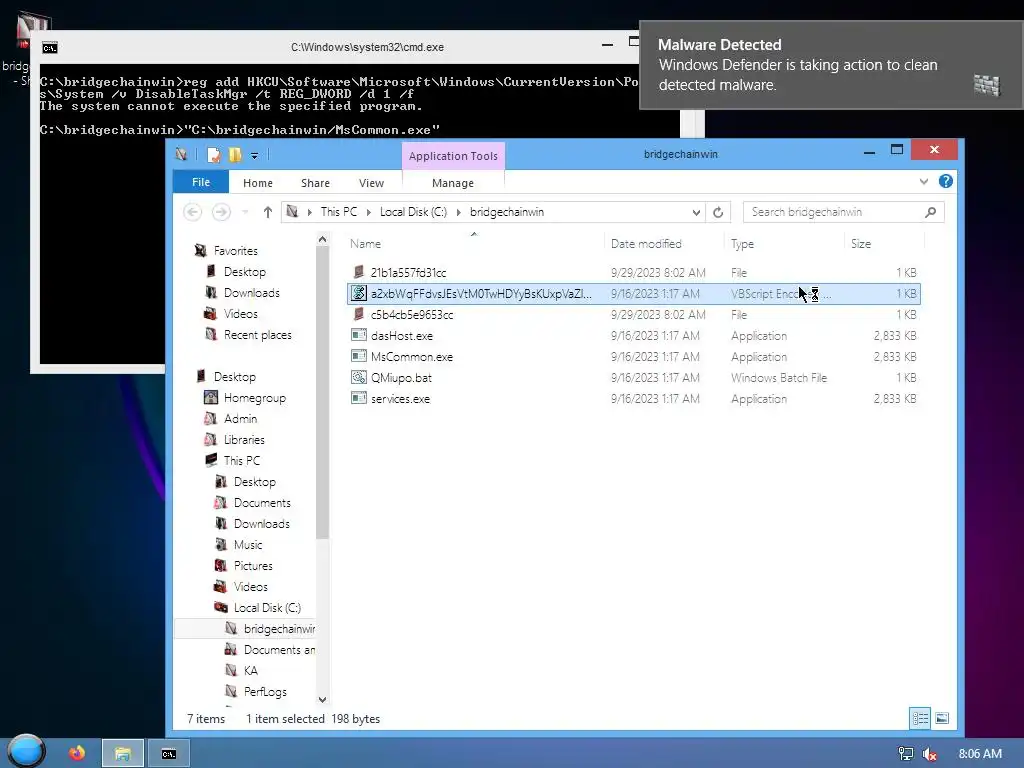The image size is (1024, 768).
Task: Click New Folder quick access icon
Action: point(235,155)
